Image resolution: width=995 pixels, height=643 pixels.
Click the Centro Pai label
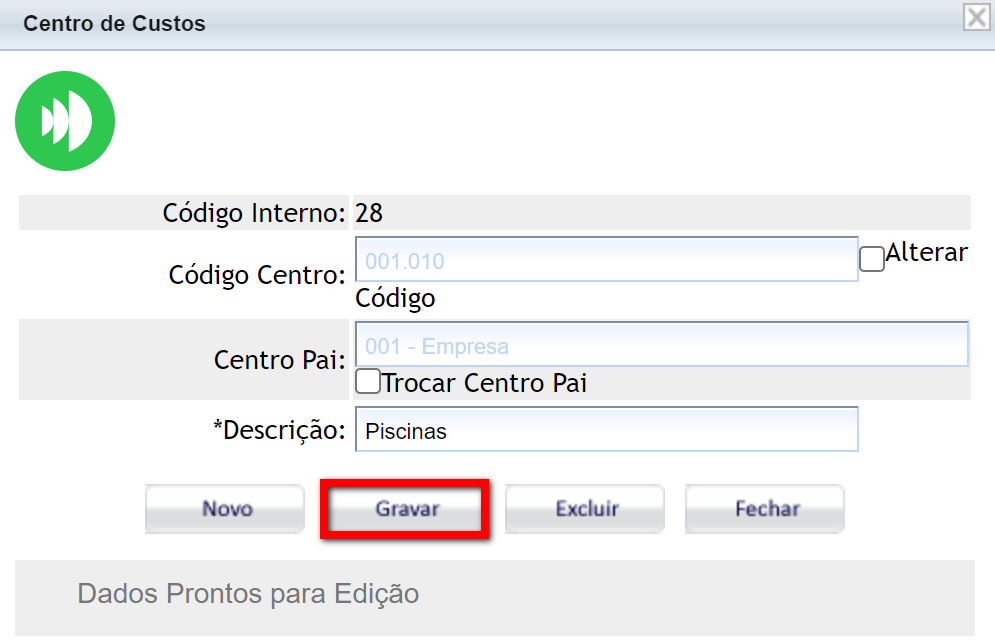click(279, 360)
